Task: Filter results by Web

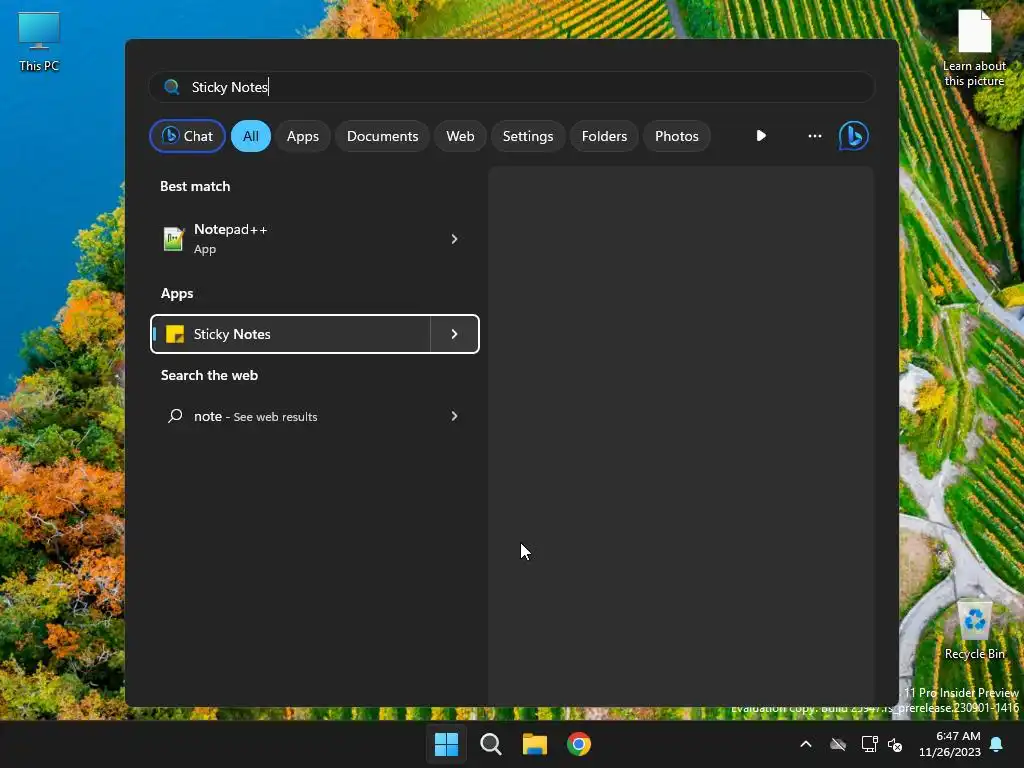Action: (x=460, y=136)
